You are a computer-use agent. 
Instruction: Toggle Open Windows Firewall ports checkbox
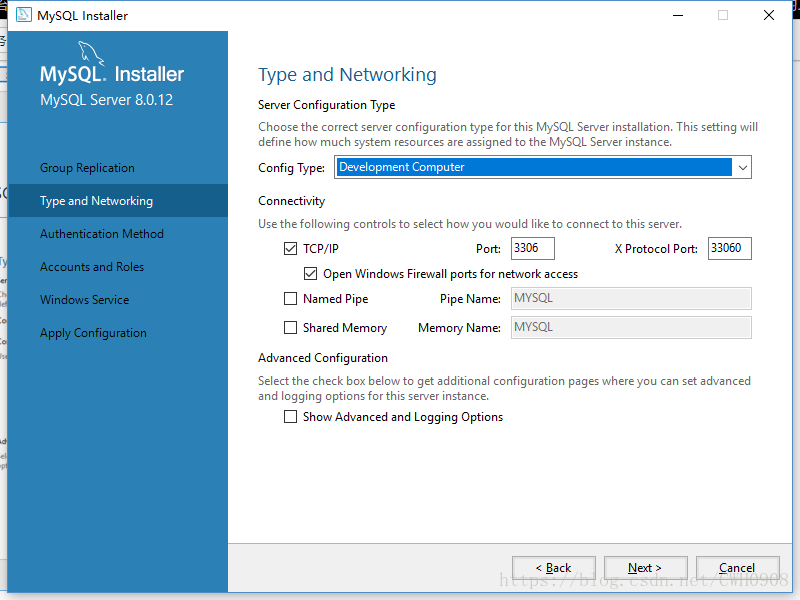tap(310, 273)
